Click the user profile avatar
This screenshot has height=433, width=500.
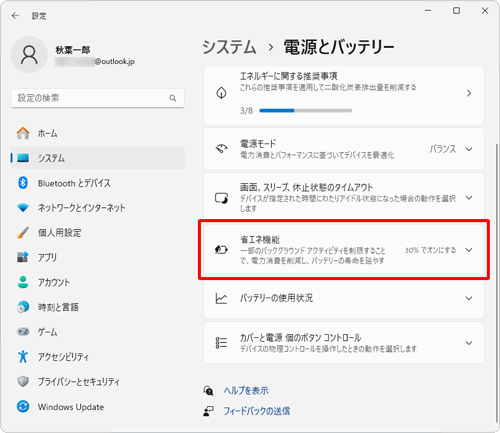(29, 55)
